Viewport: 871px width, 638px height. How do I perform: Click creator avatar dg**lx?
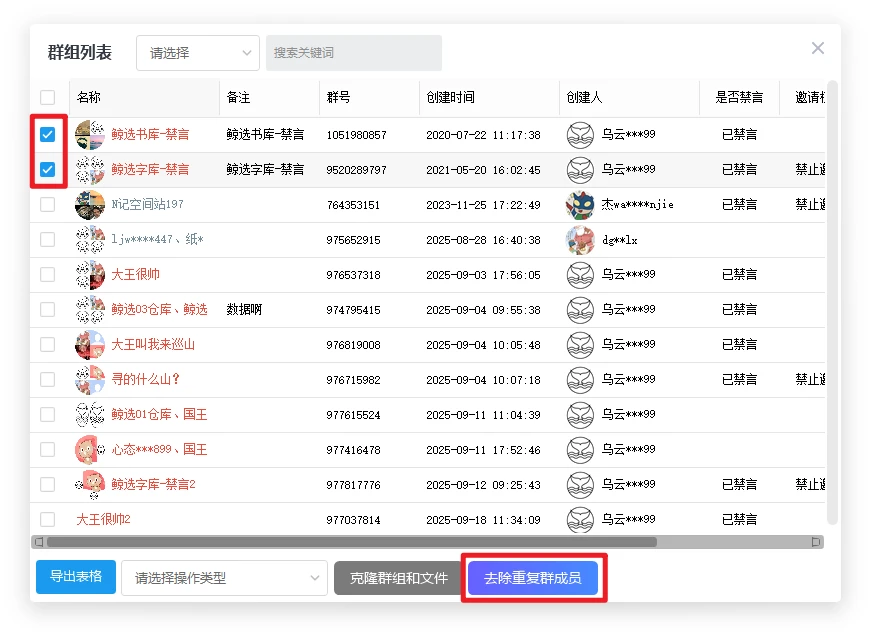coord(580,240)
